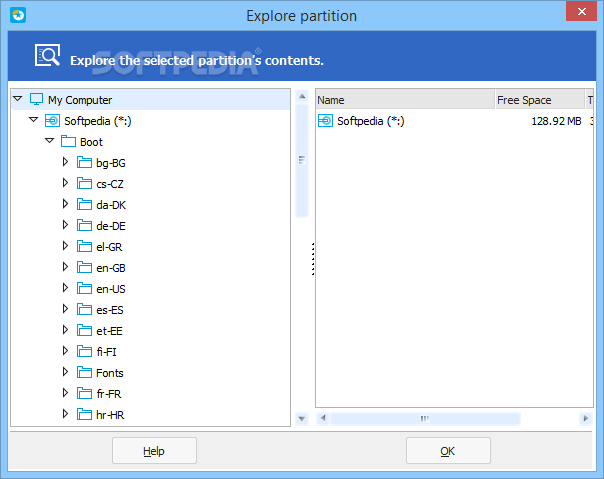Open the Help button
The image size is (604, 479).
tap(154, 450)
